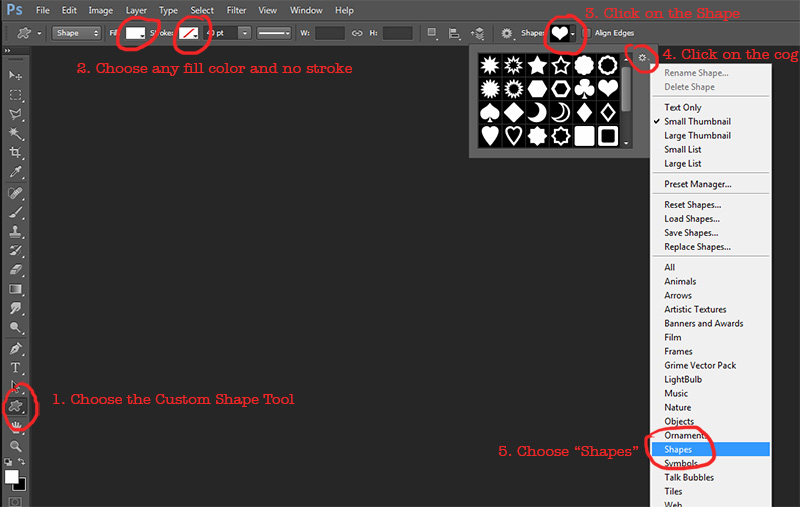Open the Shape tool mode dropdown
The width and height of the screenshot is (800, 507).
point(78,33)
